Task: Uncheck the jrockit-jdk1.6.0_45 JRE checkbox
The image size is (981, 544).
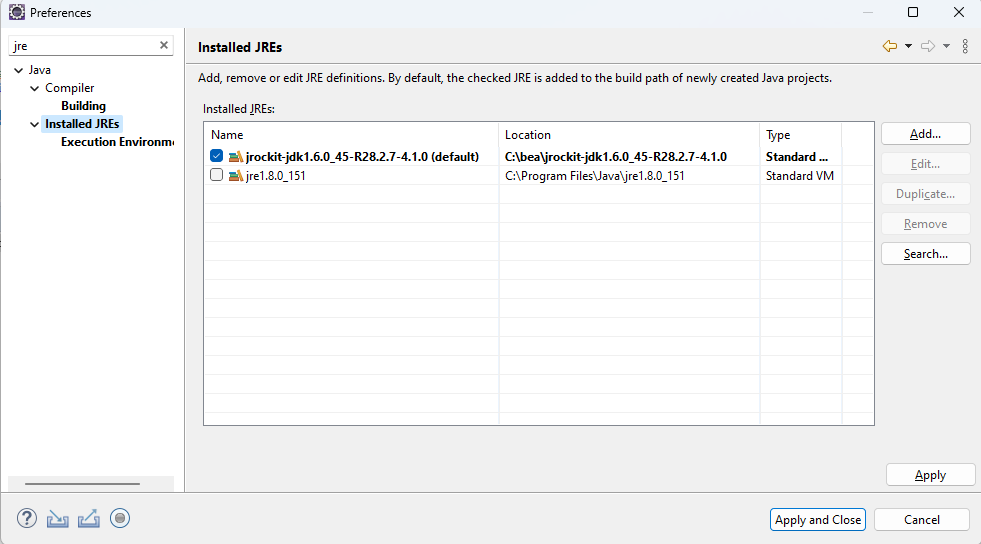Action: [216, 156]
